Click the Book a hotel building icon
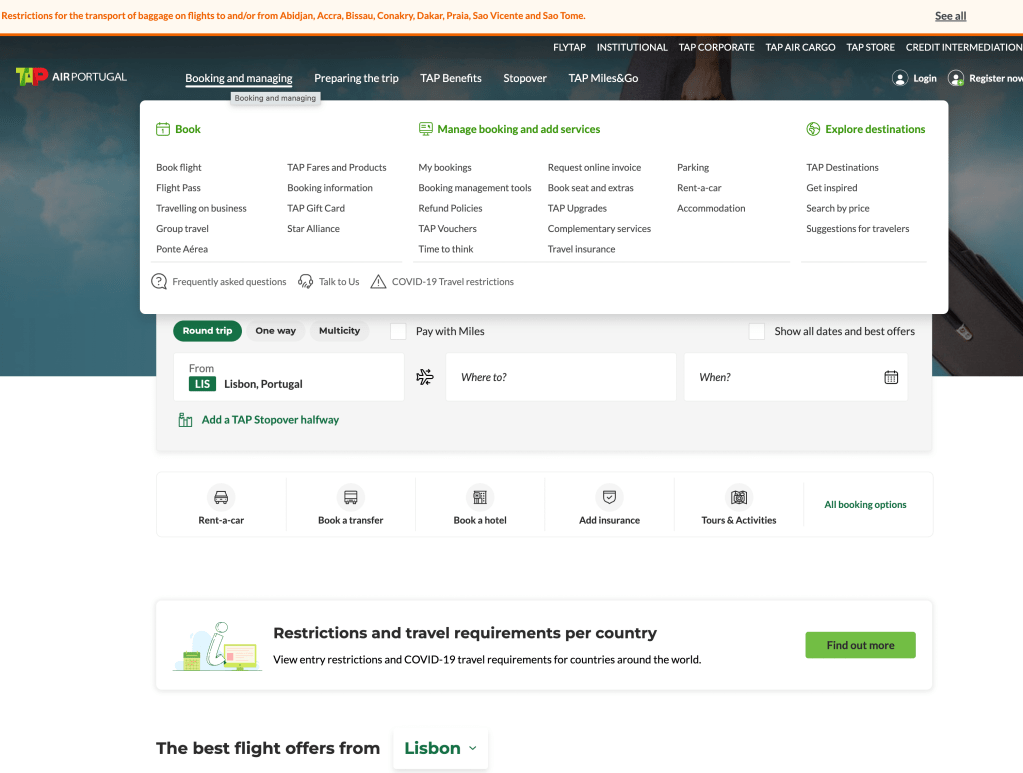This screenshot has width=1023, height=773. [x=480, y=497]
